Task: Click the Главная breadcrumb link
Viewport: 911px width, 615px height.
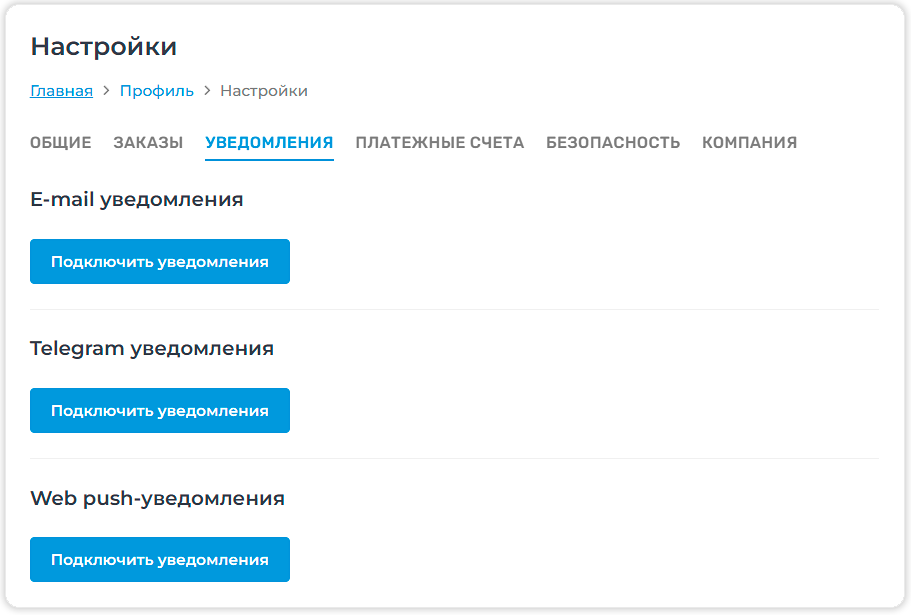Action: tap(61, 91)
